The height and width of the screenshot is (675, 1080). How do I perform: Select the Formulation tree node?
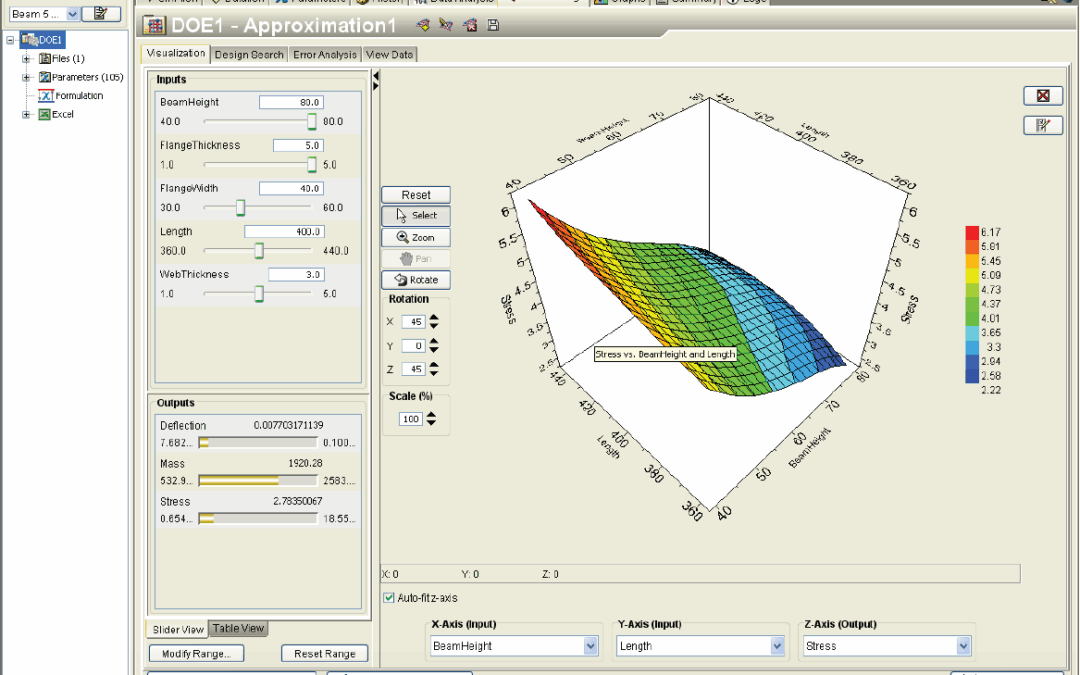pyautogui.click(x=71, y=96)
